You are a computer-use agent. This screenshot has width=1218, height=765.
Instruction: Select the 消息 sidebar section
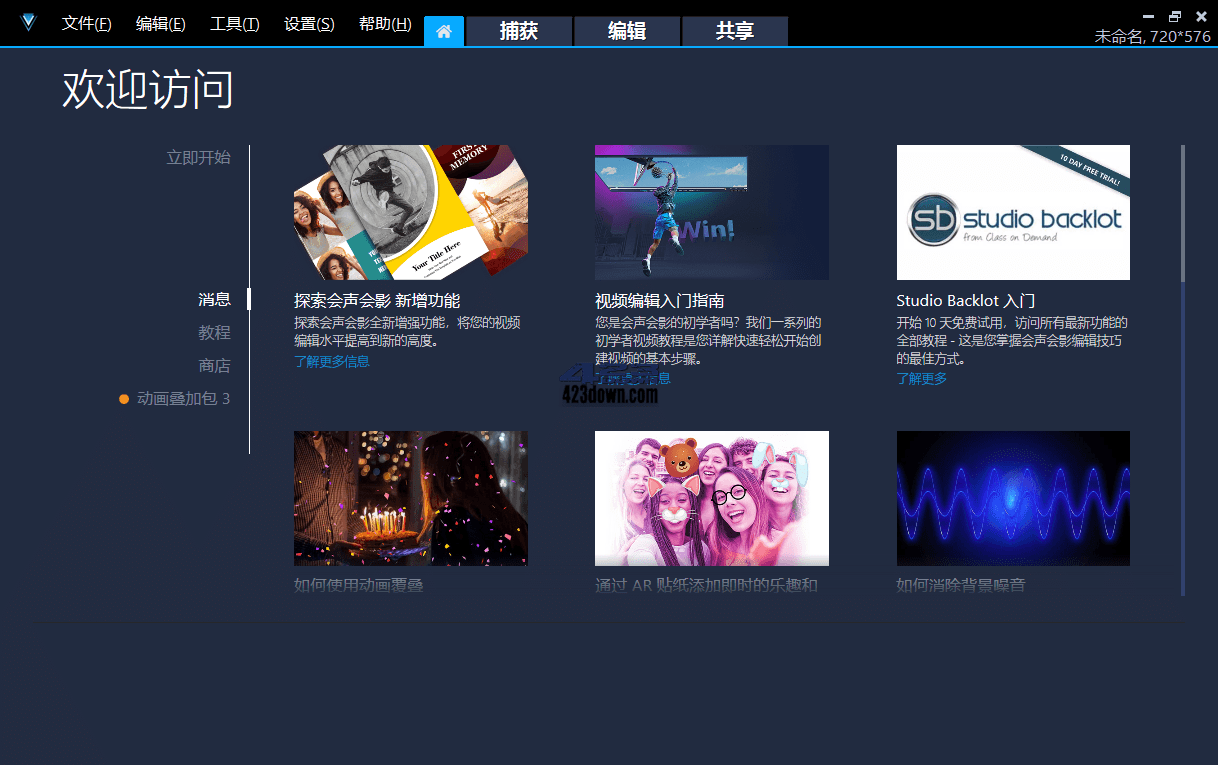(x=215, y=299)
